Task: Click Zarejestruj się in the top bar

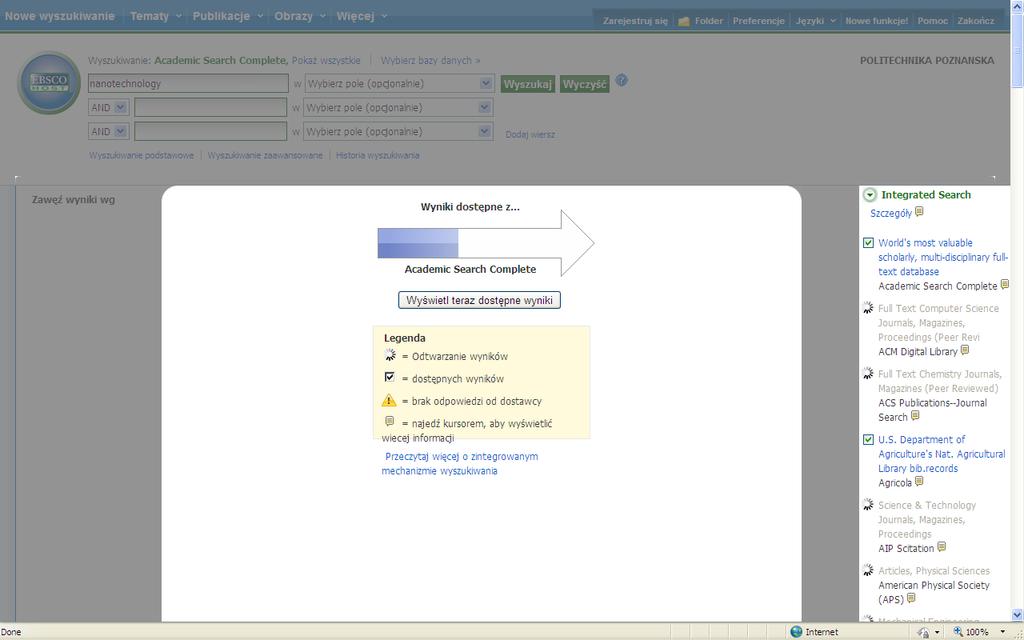Action: pyautogui.click(x=635, y=21)
